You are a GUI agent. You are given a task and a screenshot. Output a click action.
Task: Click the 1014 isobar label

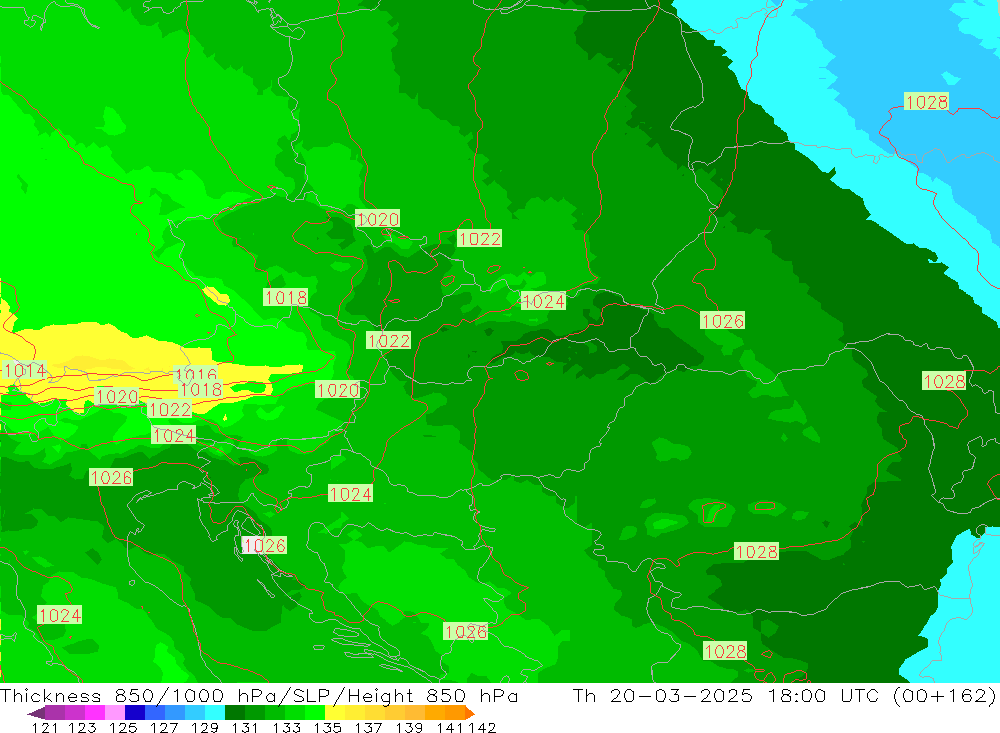pos(24,370)
